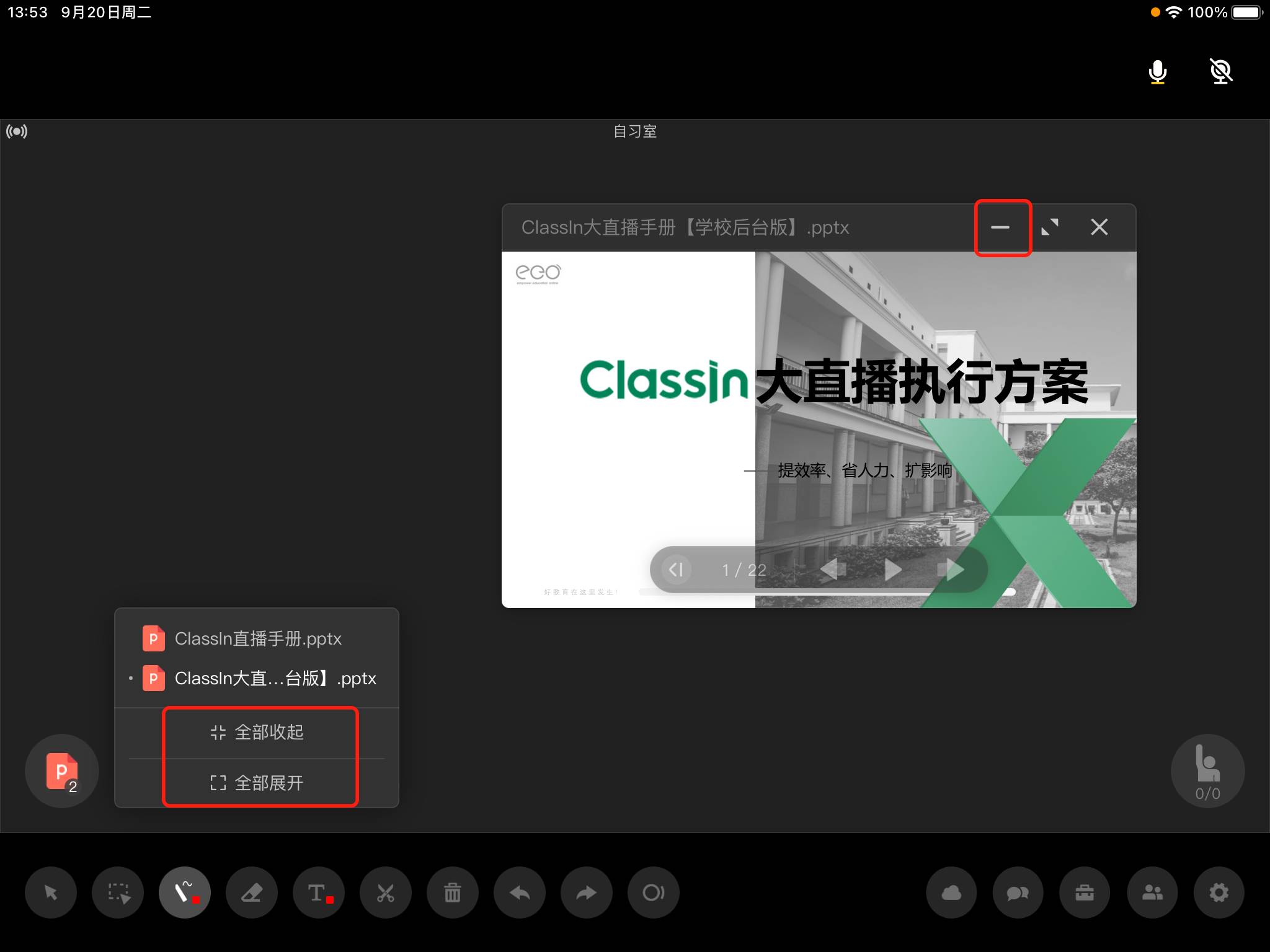Play the next slide animation step
Screen dimensions: 1270x952
tap(892, 570)
